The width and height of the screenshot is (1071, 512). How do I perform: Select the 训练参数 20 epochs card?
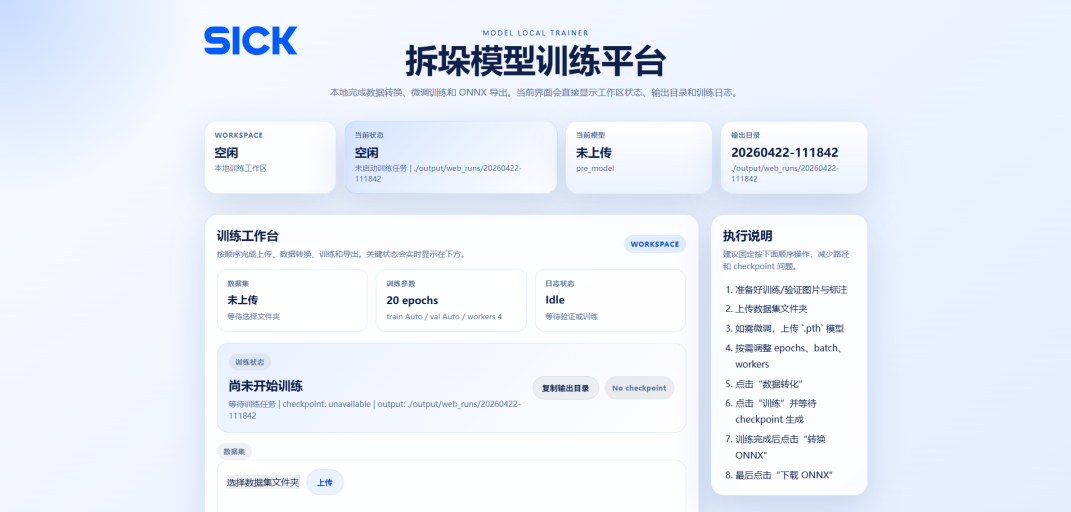pos(451,300)
